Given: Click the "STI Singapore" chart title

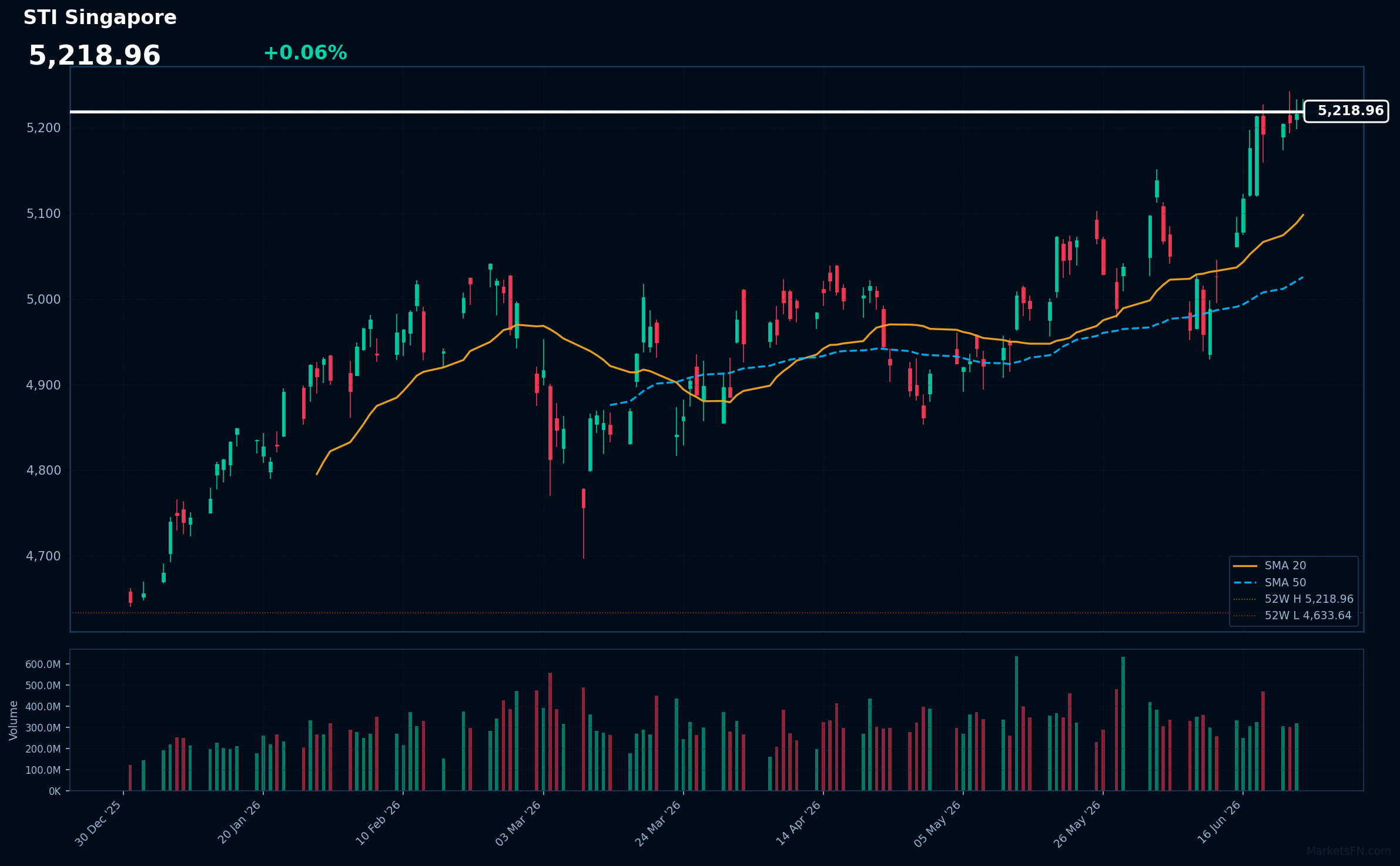Looking at the screenshot, I should click(x=100, y=18).
